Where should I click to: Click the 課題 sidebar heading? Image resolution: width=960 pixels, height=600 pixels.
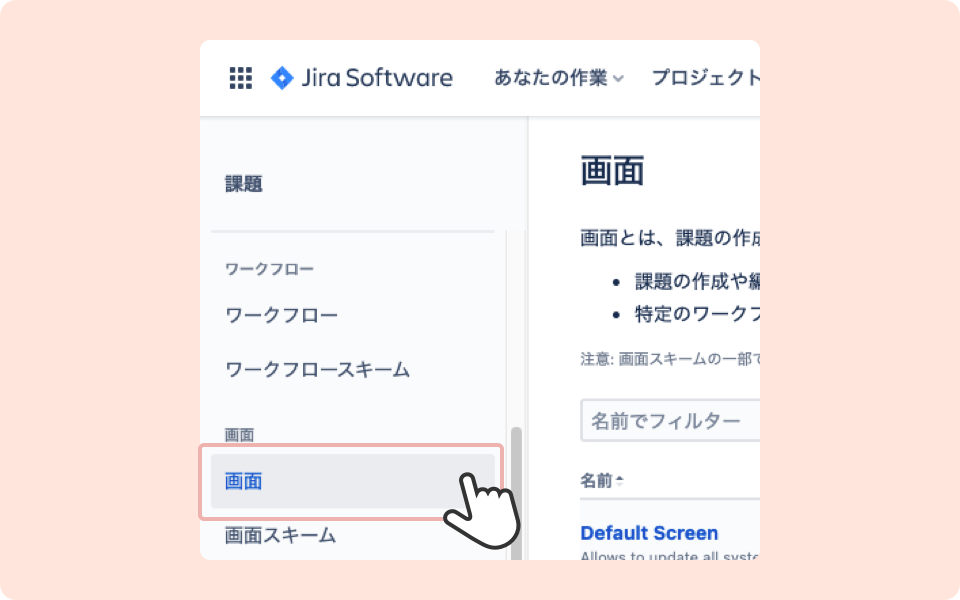(x=244, y=184)
